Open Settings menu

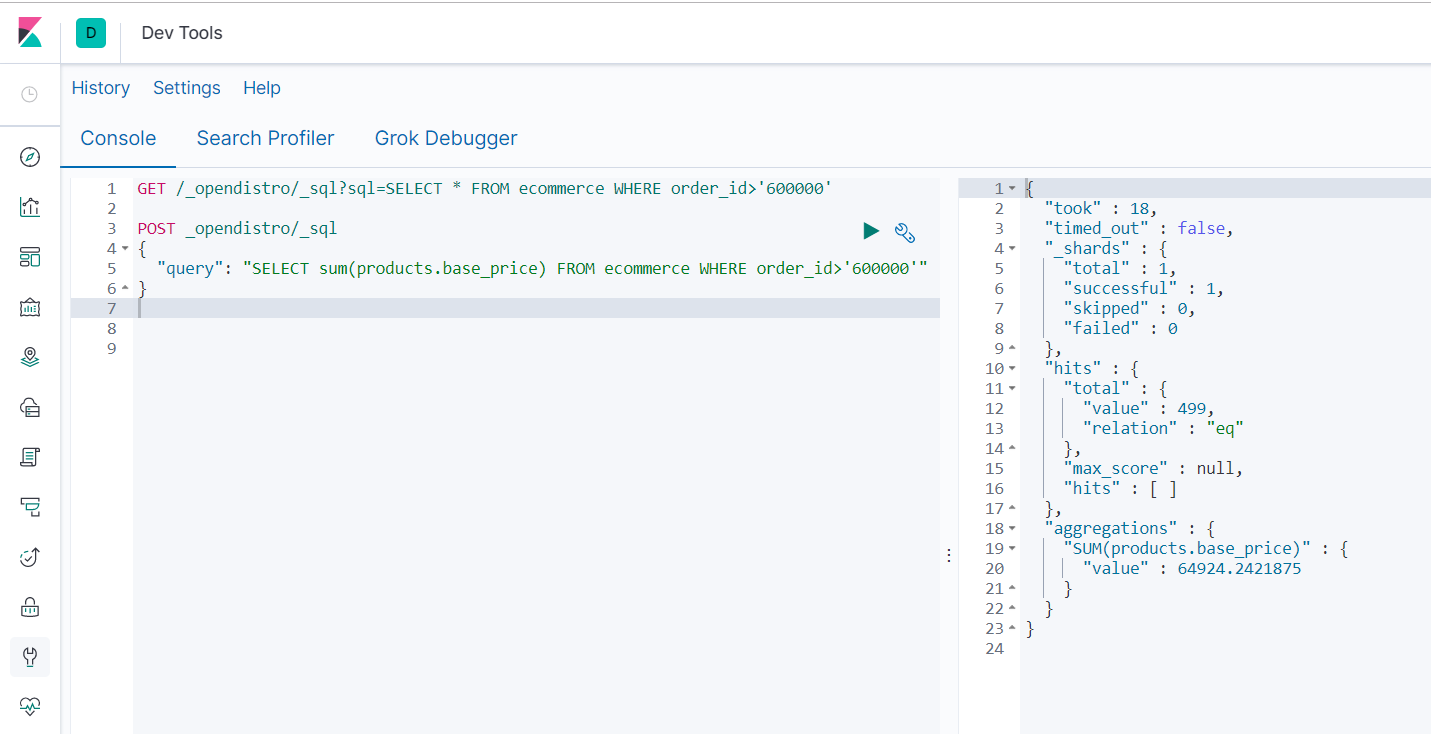click(x=187, y=88)
